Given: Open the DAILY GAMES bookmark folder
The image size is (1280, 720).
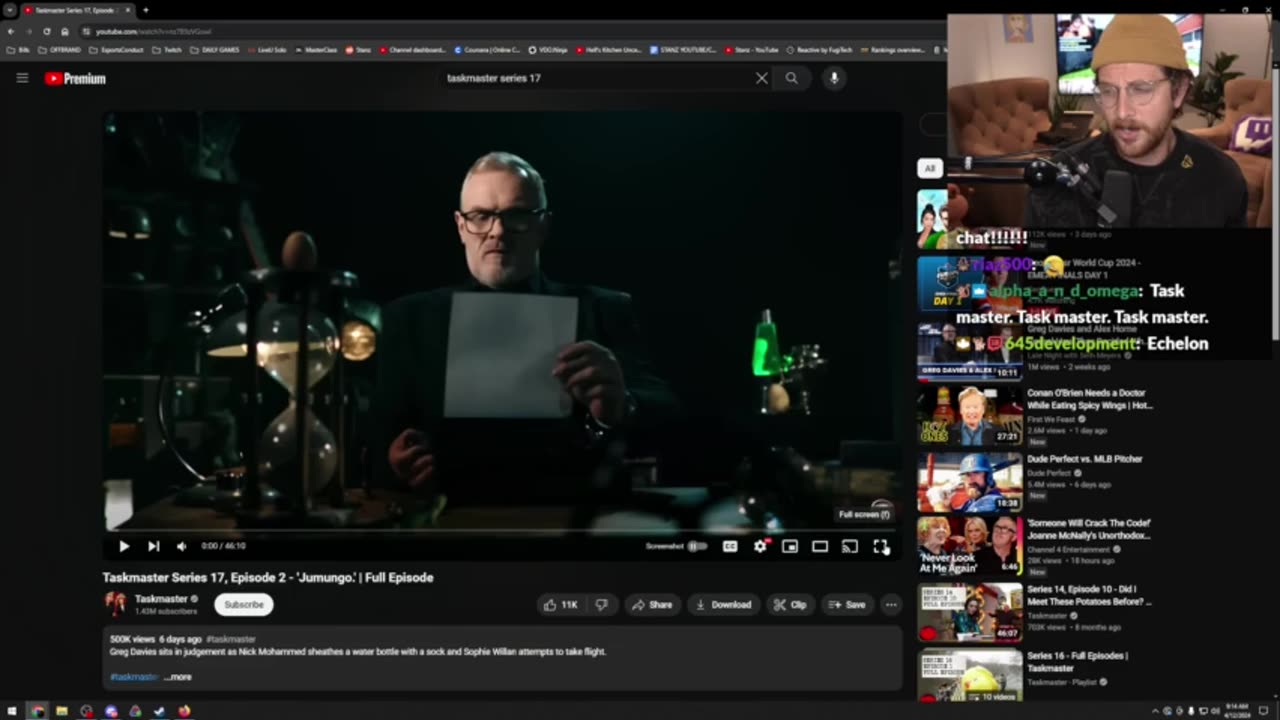Looking at the screenshot, I should coord(216,49).
